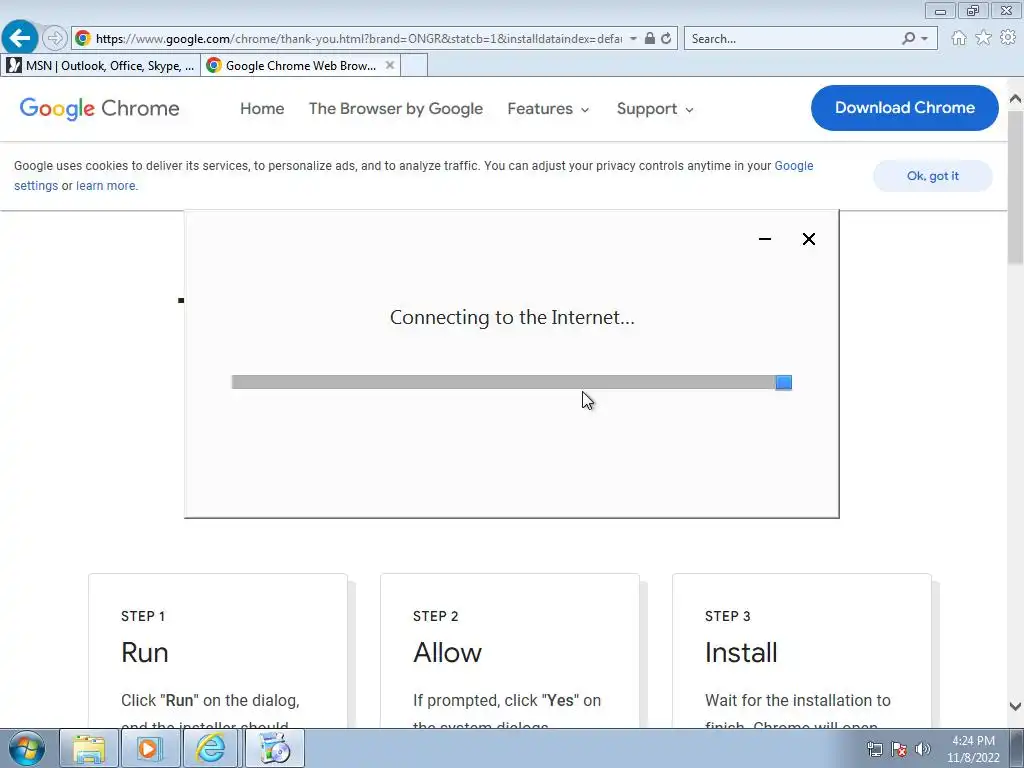Open the address bar autocomplete dropdown arrow
This screenshot has width=1024, height=768.
[x=633, y=39]
